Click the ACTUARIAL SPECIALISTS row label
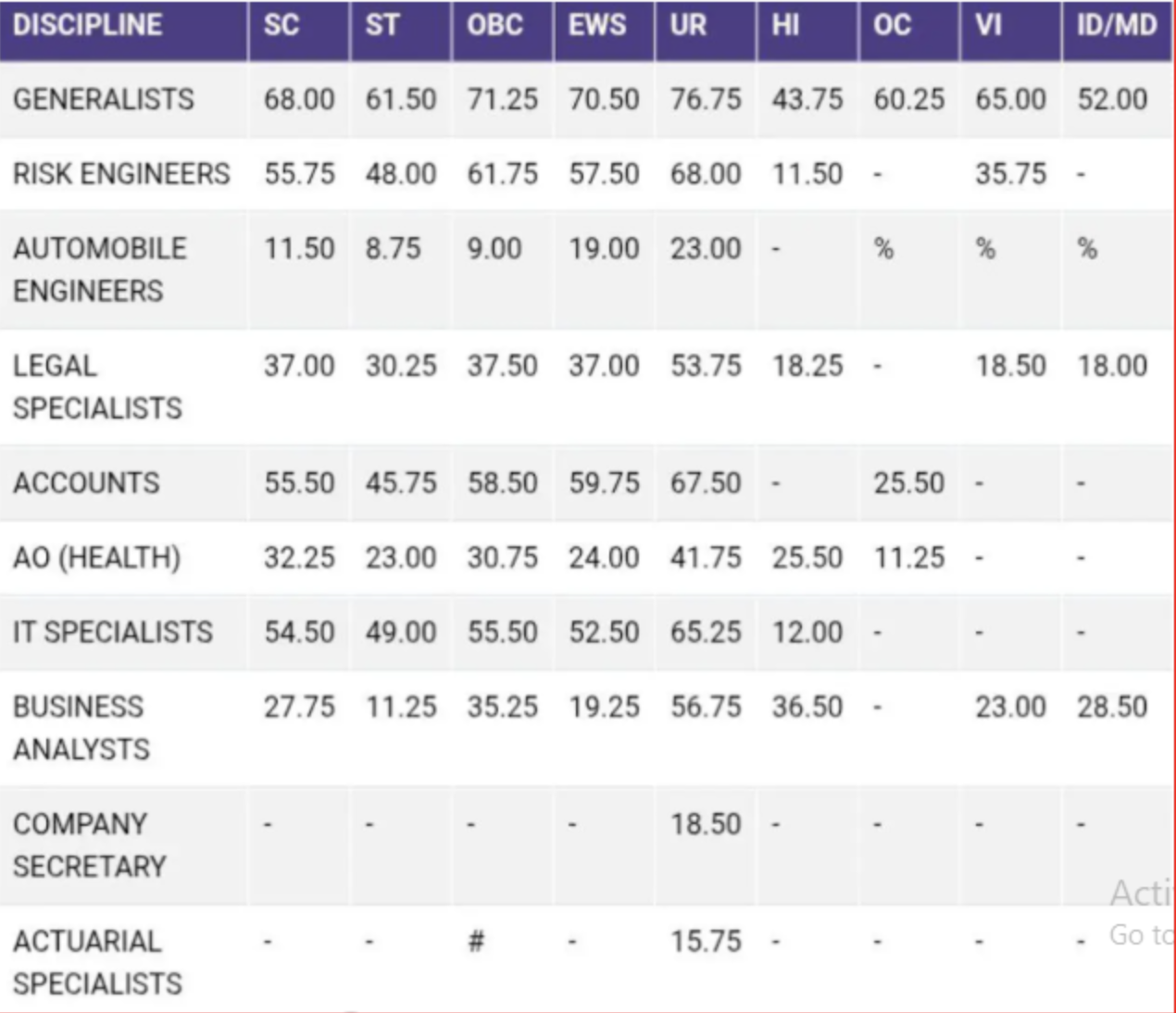The image size is (1176, 1013). pyautogui.click(x=97, y=962)
